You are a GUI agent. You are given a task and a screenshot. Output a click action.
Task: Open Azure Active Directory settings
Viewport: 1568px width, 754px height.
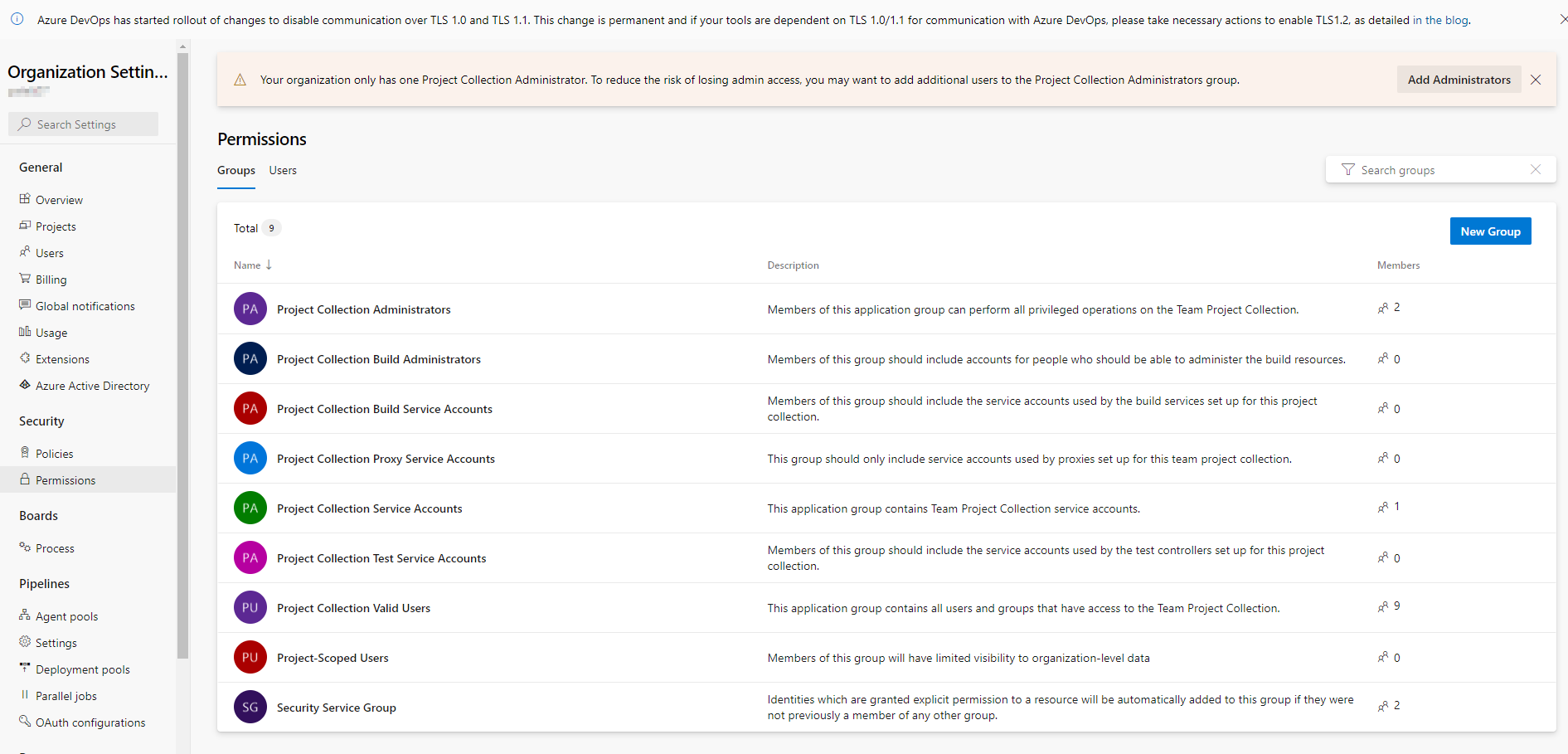[x=92, y=386]
